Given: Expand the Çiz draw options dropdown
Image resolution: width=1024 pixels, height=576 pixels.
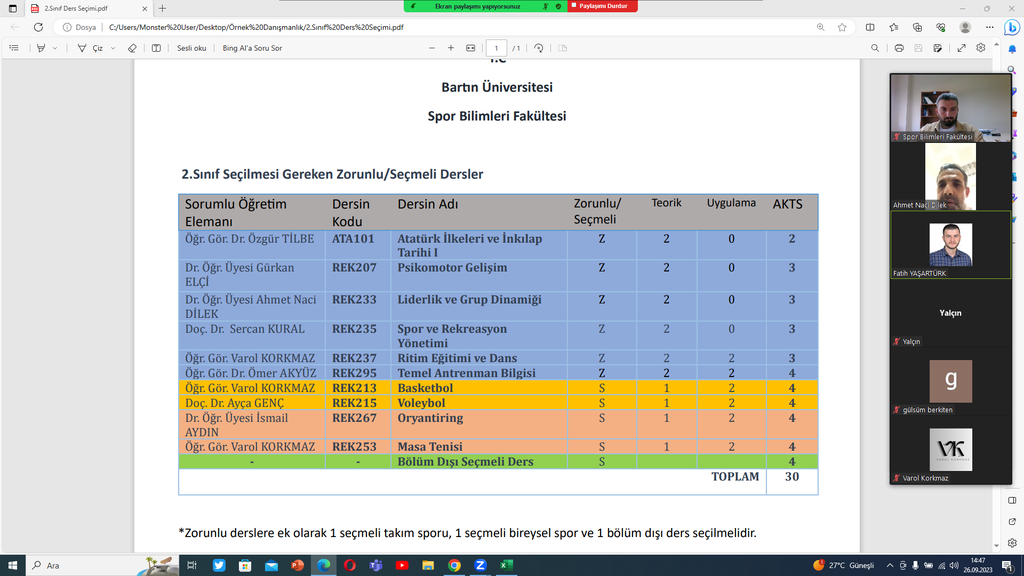Looking at the screenshot, I should (x=113, y=48).
